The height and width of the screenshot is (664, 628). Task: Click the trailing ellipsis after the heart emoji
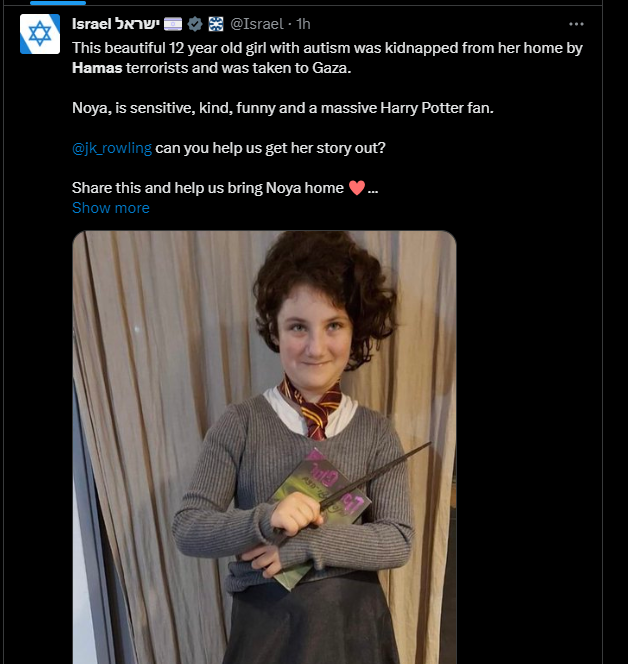click(373, 188)
